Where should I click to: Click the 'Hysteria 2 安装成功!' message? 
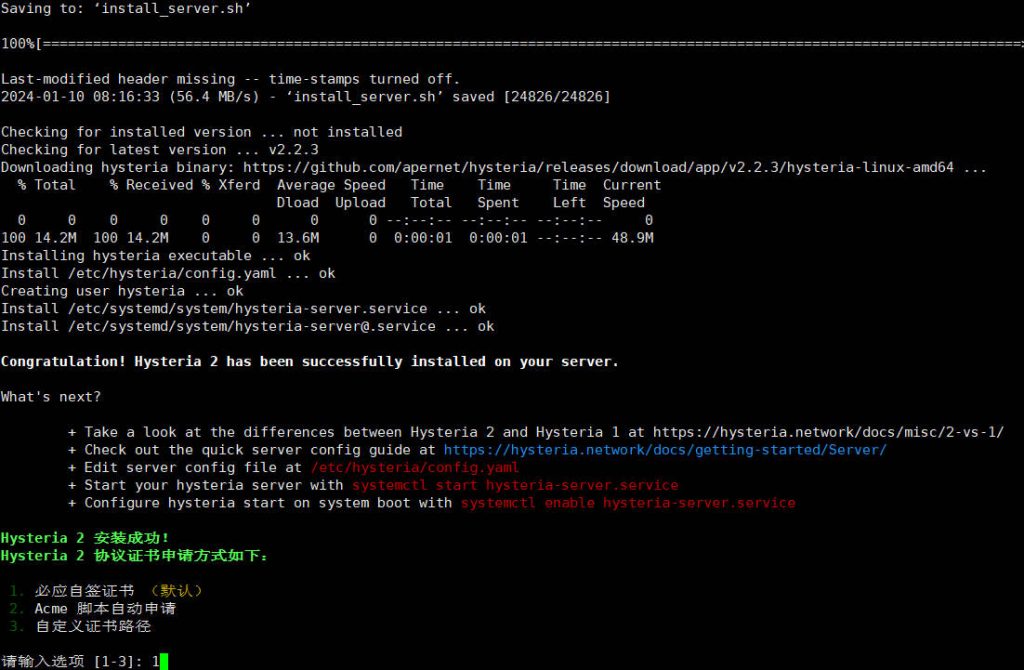click(x=85, y=538)
